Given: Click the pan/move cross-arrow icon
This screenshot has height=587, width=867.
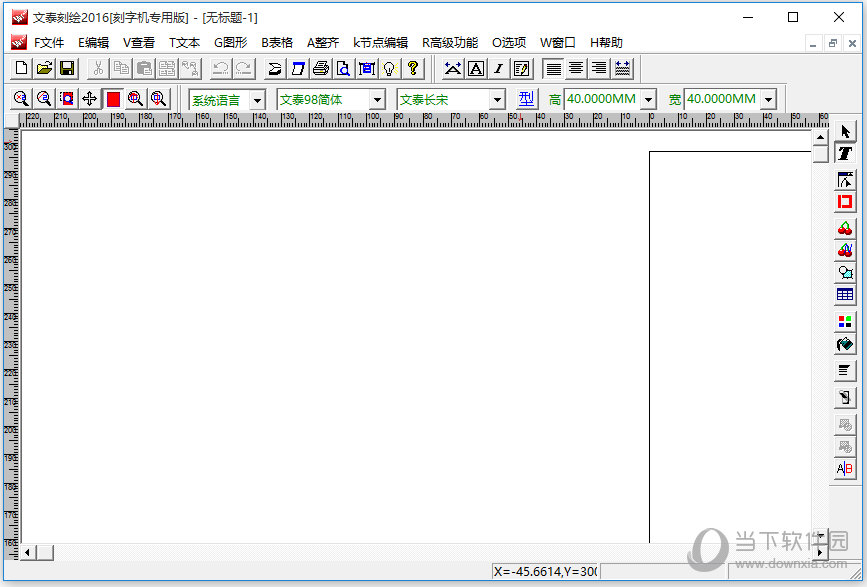Looking at the screenshot, I should point(90,99).
